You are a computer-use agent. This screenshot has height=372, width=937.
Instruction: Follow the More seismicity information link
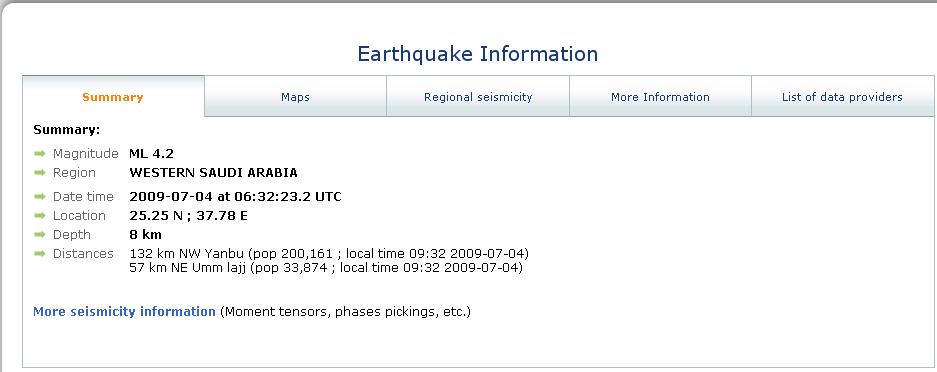[x=124, y=312]
